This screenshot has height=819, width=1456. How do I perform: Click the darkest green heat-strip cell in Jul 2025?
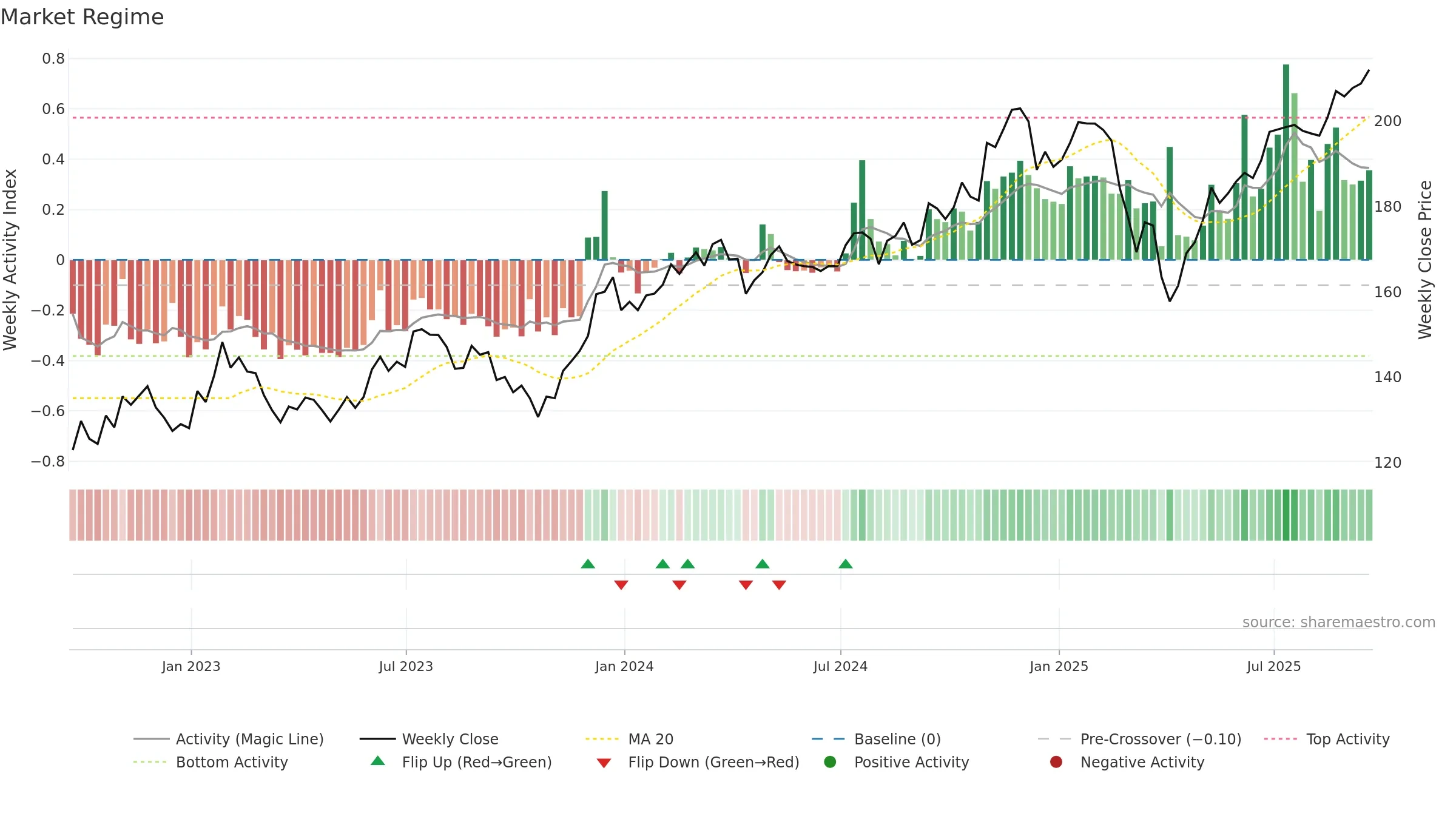tap(1286, 515)
